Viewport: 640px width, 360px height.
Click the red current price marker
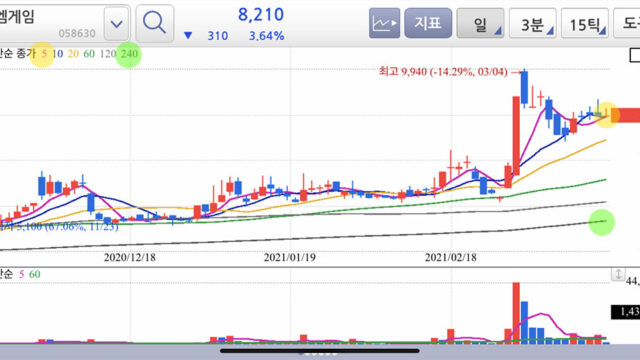point(625,115)
